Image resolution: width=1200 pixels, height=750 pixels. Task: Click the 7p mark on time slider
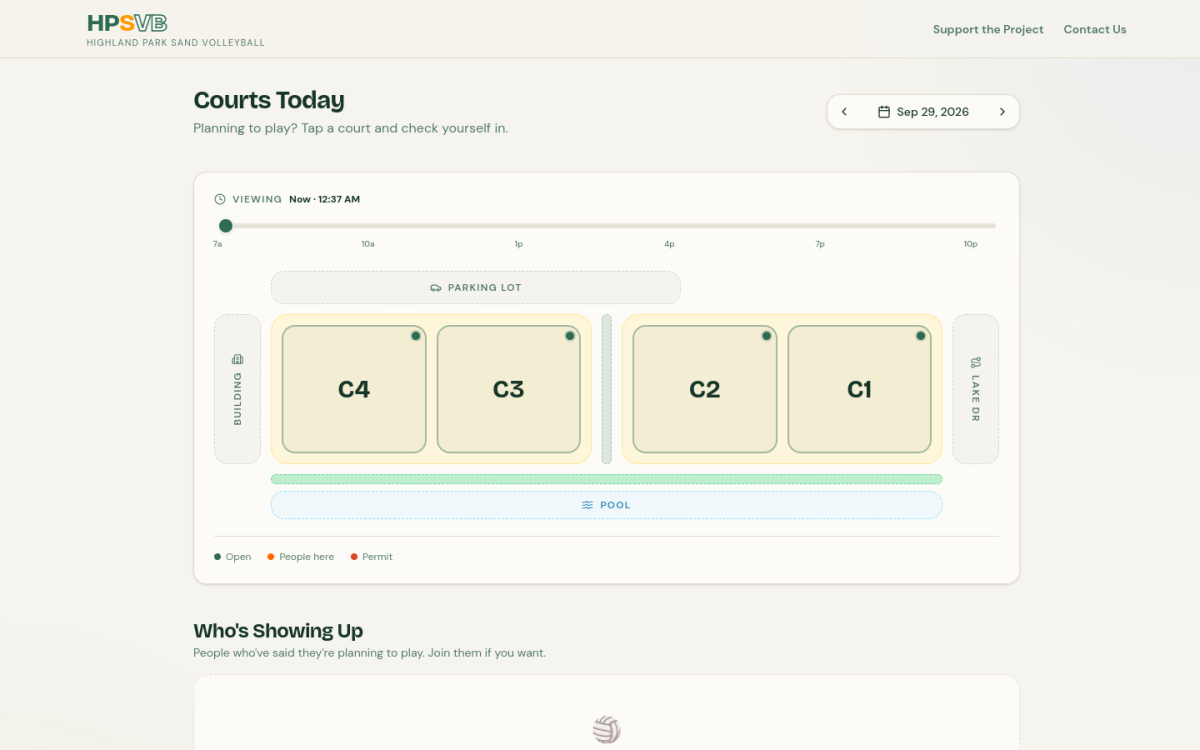[x=820, y=244]
